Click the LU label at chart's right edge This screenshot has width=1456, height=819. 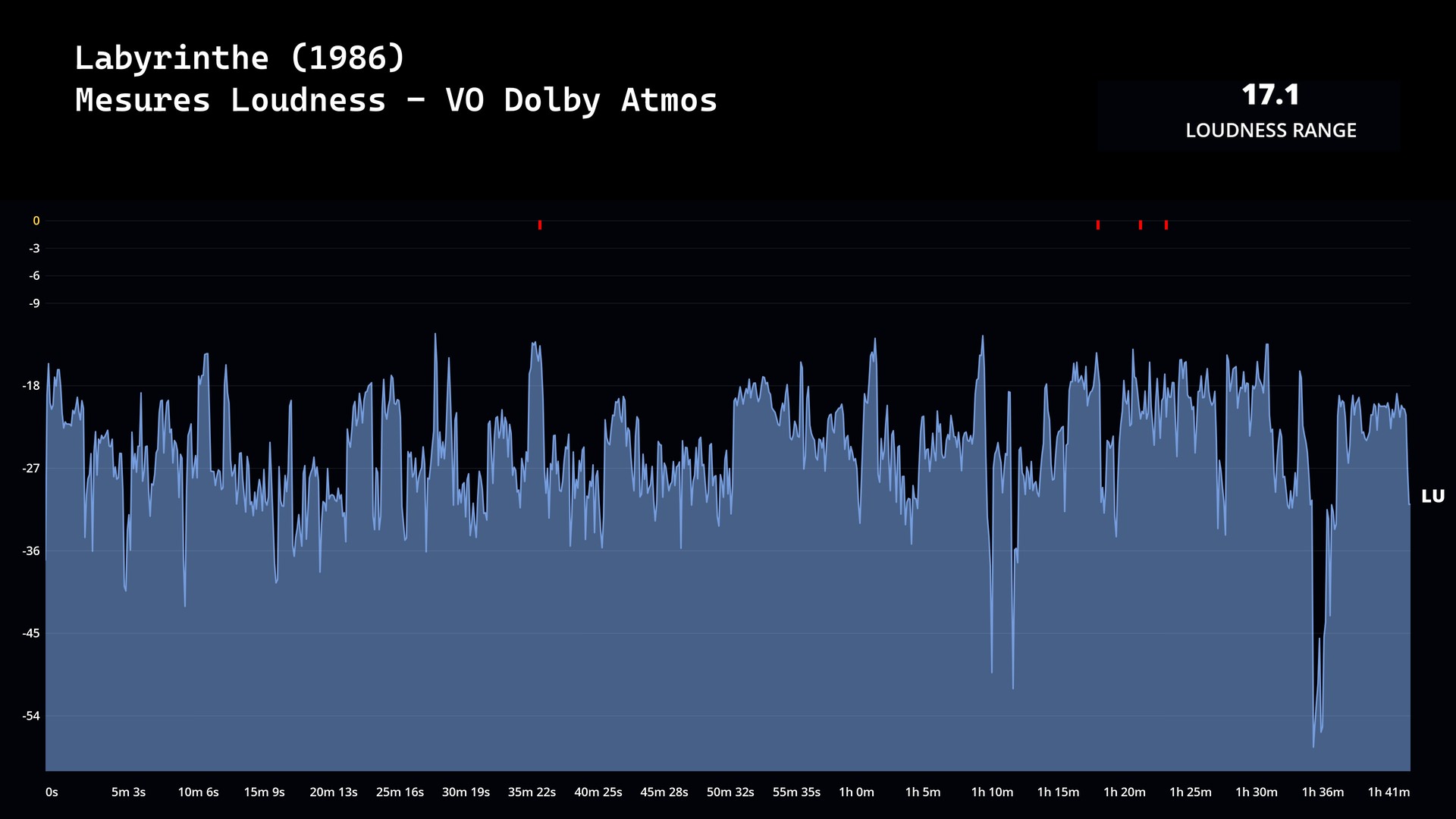click(1432, 497)
